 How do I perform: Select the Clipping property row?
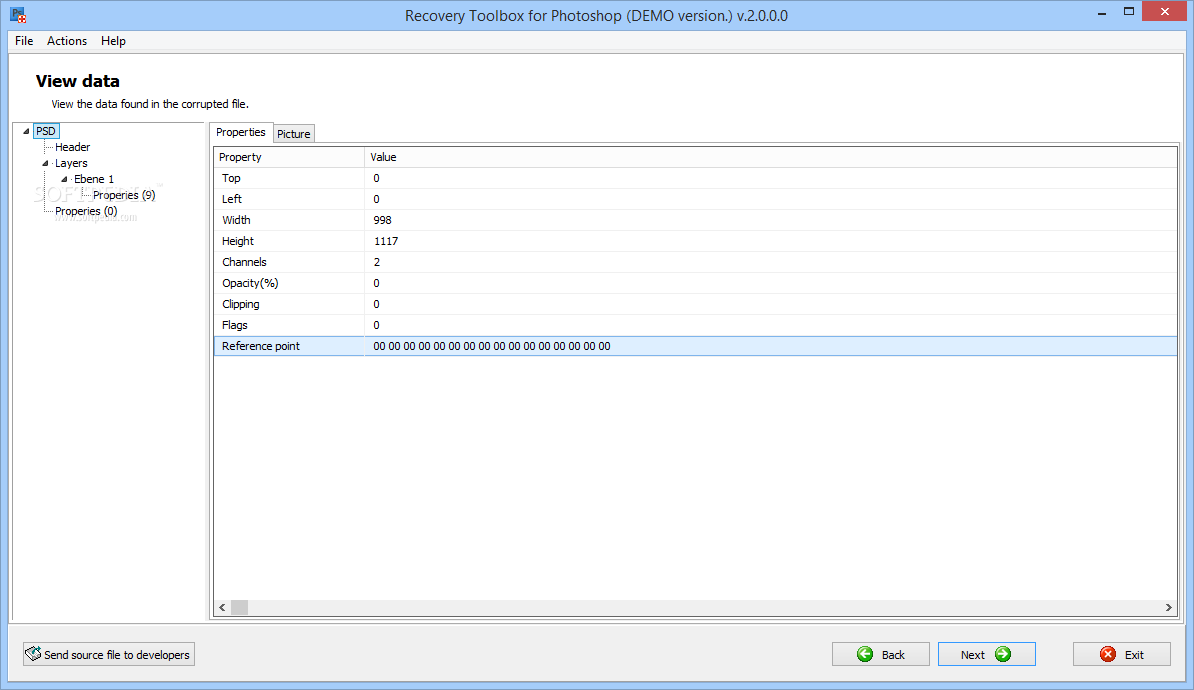click(695, 304)
